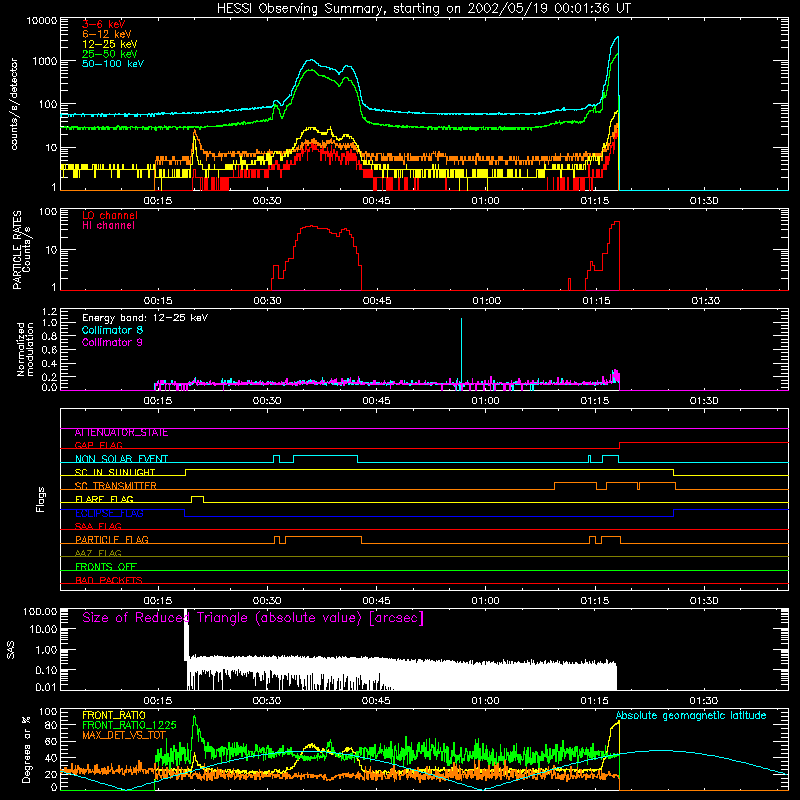Select the 6-12 keV legend label

107,34
